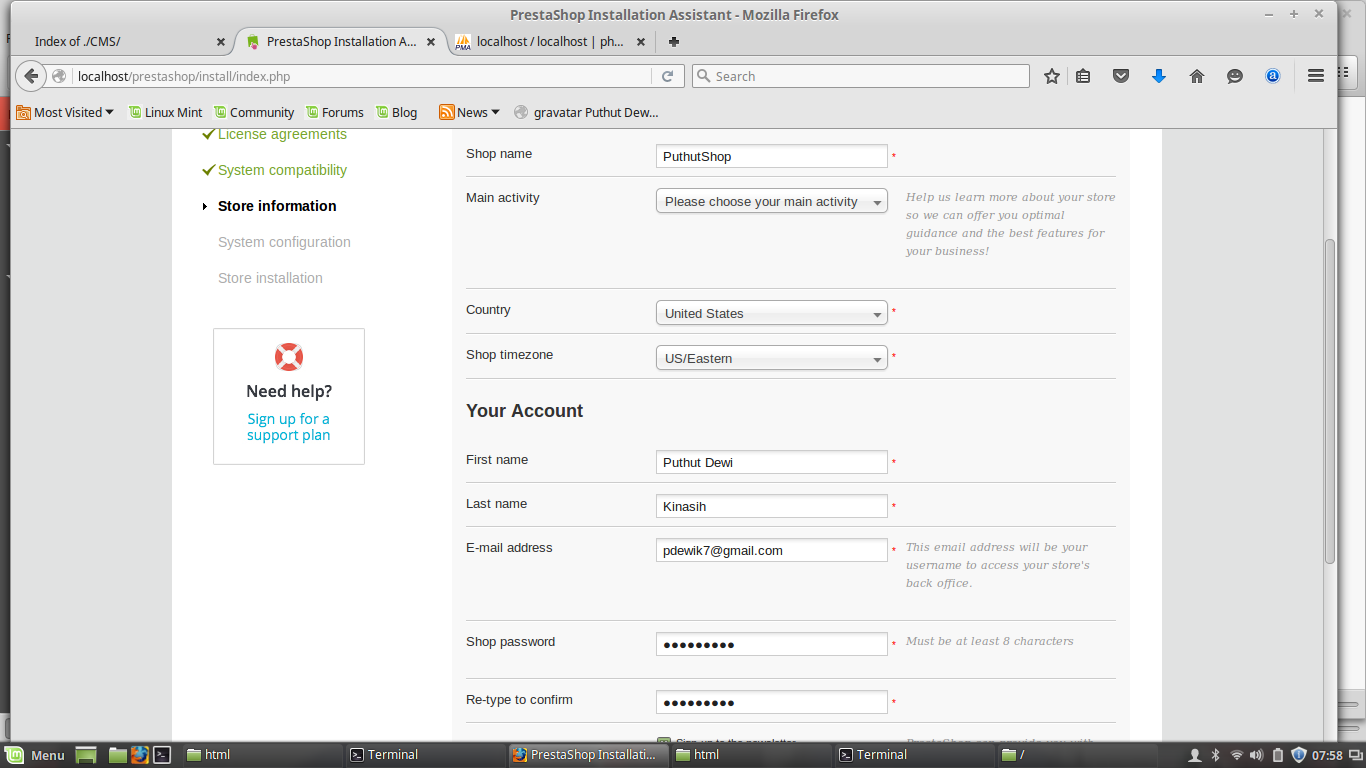1366x768 pixels.
Task: Switch to the PrestaShop Installation tab
Action: point(340,42)
